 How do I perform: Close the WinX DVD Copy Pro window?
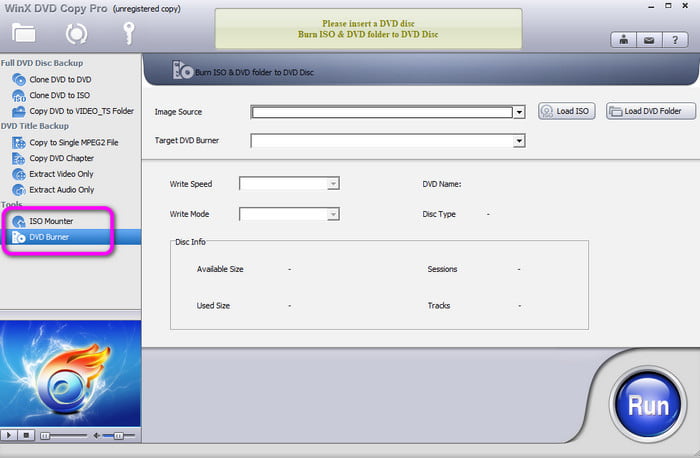pyautogui.click(x=685, y=6)
